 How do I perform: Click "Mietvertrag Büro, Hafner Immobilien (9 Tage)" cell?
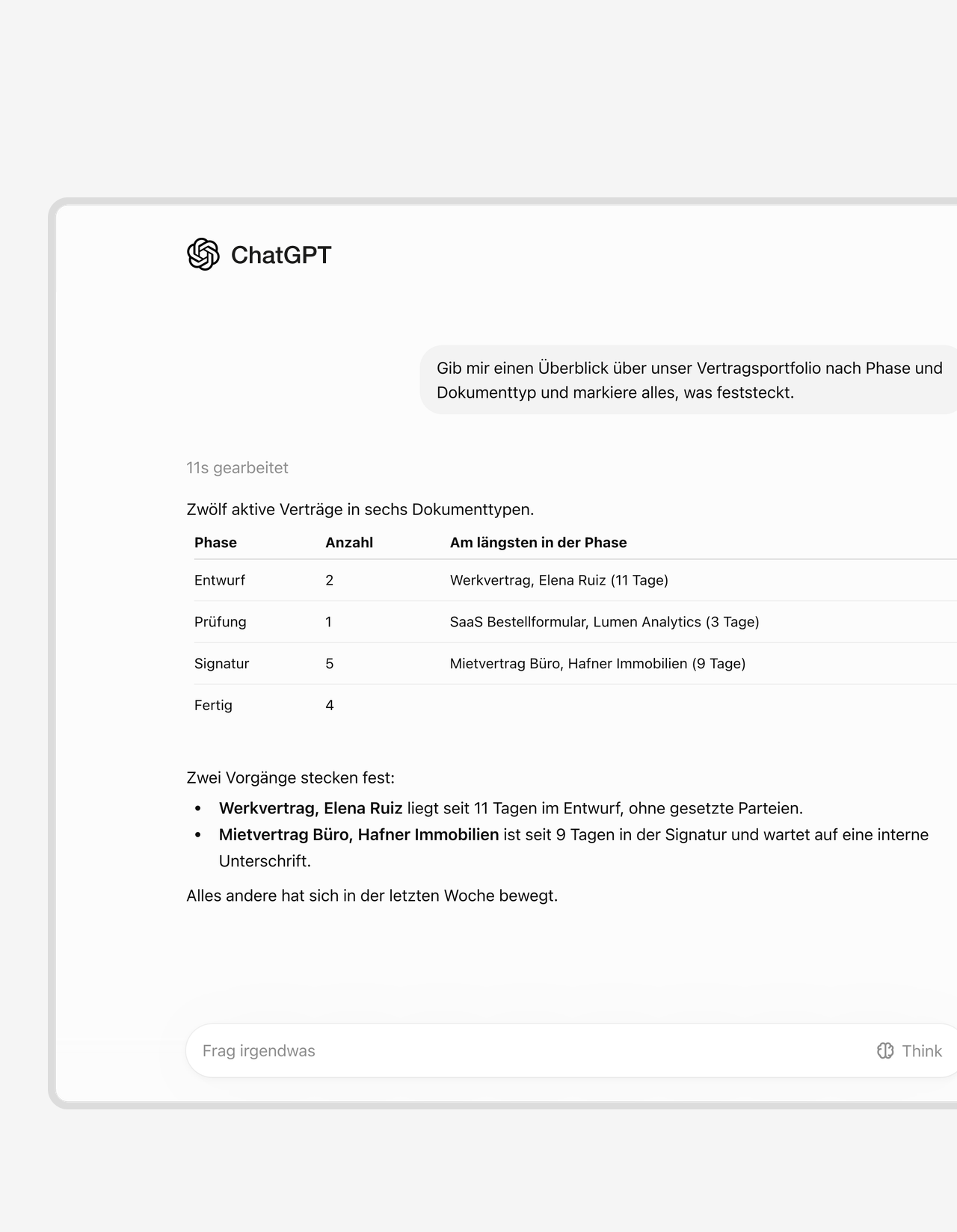(598, 664)
